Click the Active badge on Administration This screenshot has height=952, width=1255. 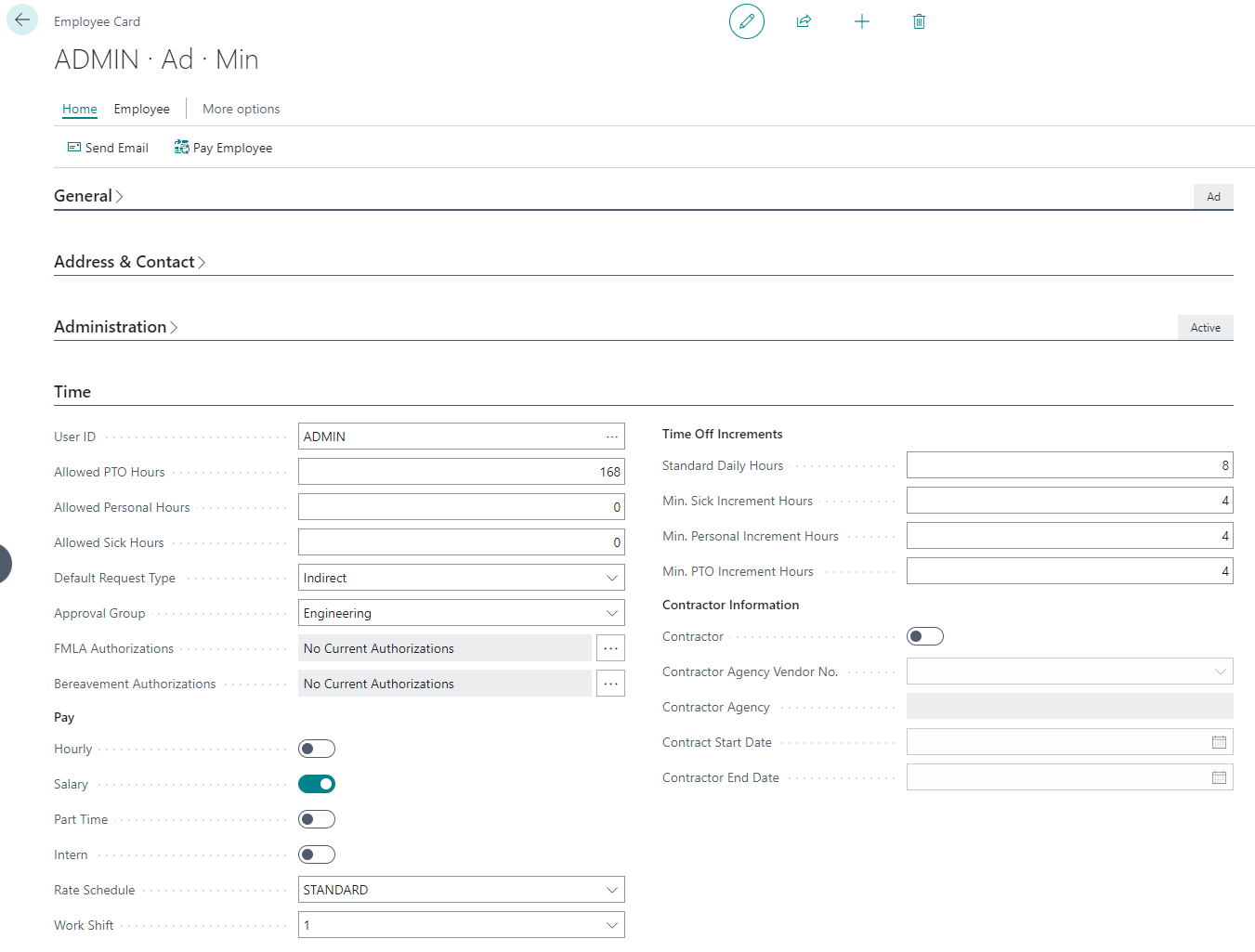(x=1205, y=327)
